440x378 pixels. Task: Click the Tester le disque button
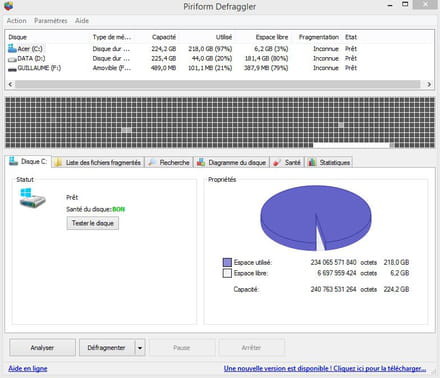point(93,223)
